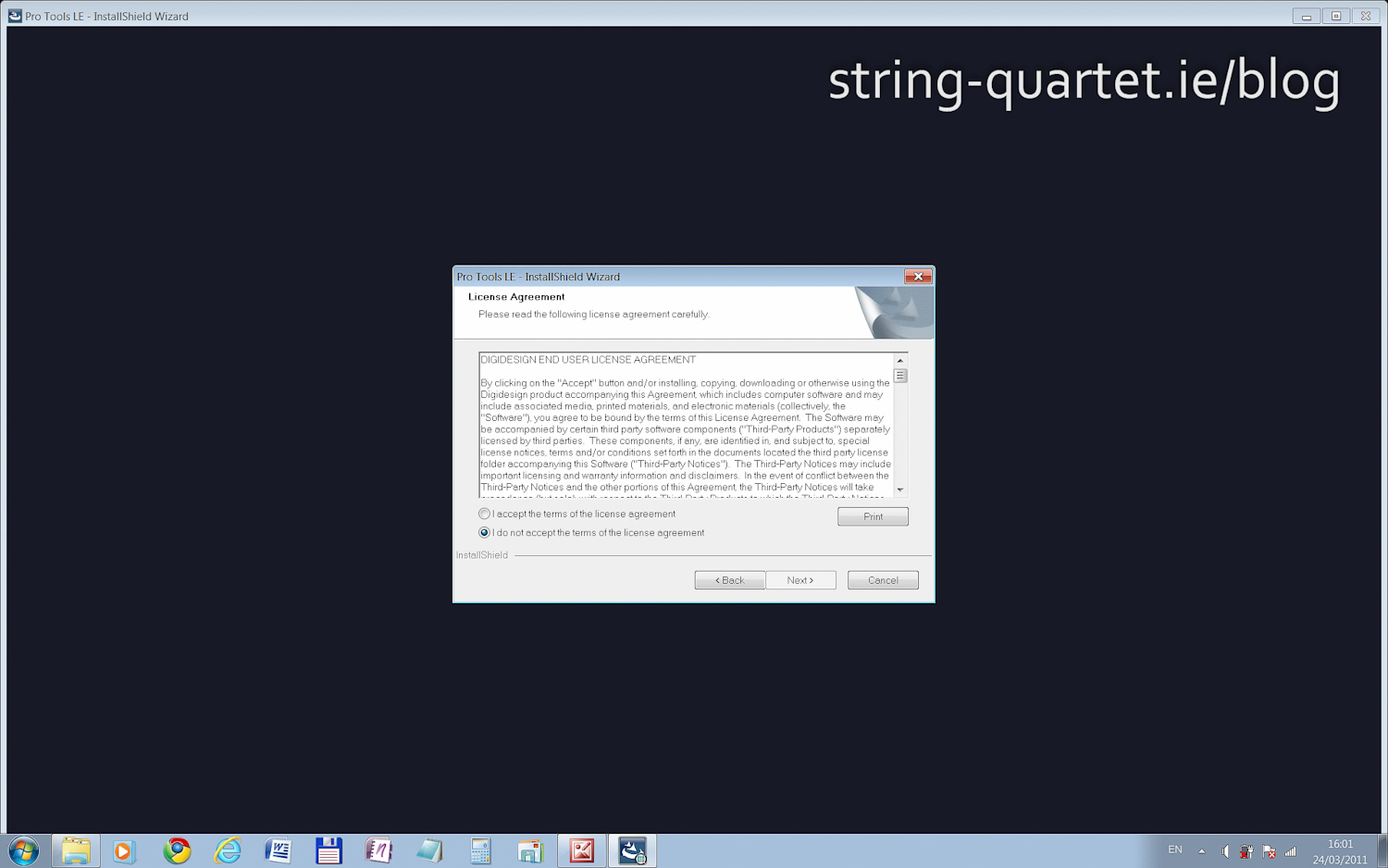Click the taskbar icon left of the red-bordered app
The width and height of the screenshot is (1388, 868).
point(530,850)
